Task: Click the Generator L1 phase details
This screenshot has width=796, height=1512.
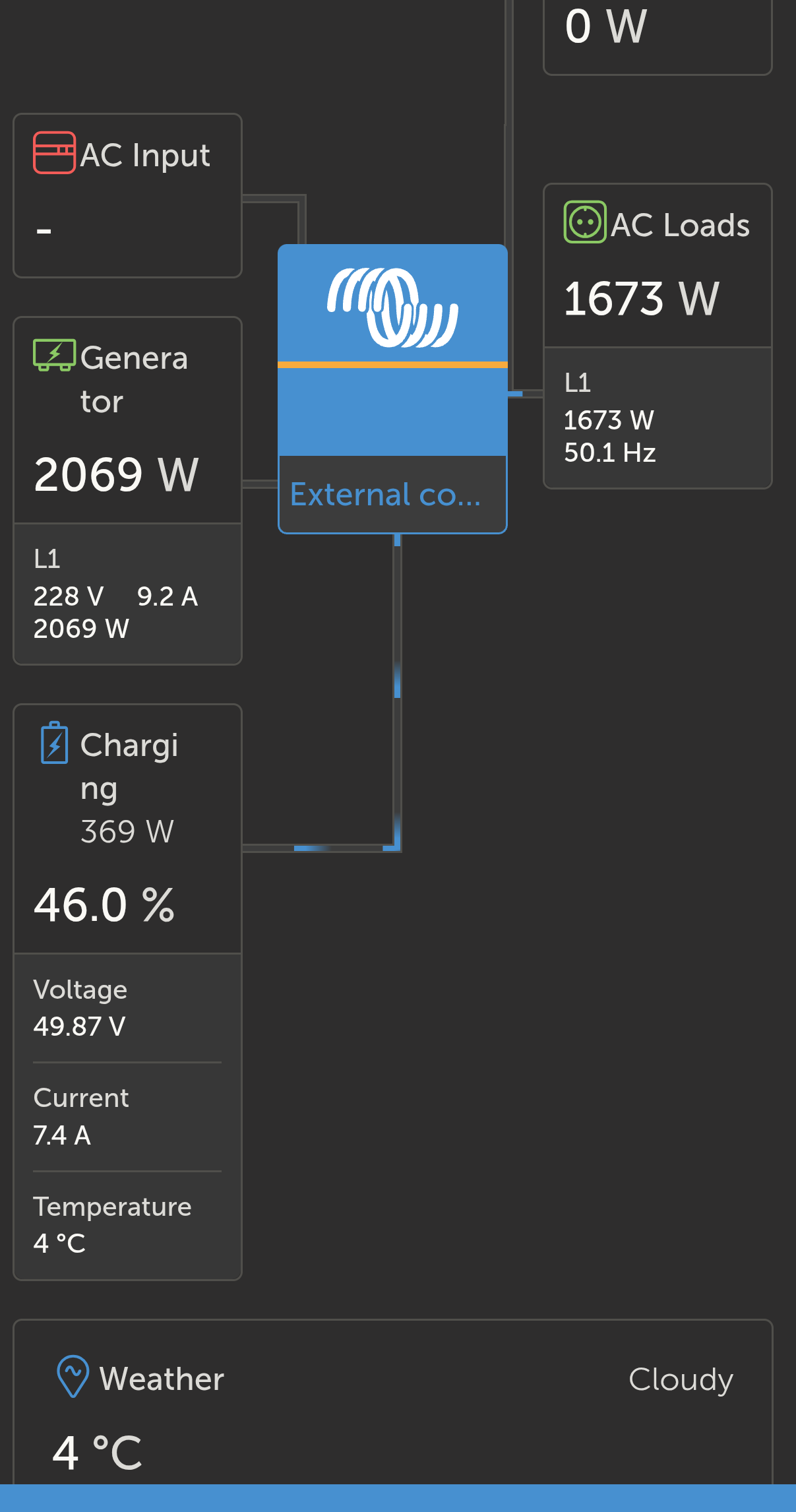Action: click(x=127, y=594)
